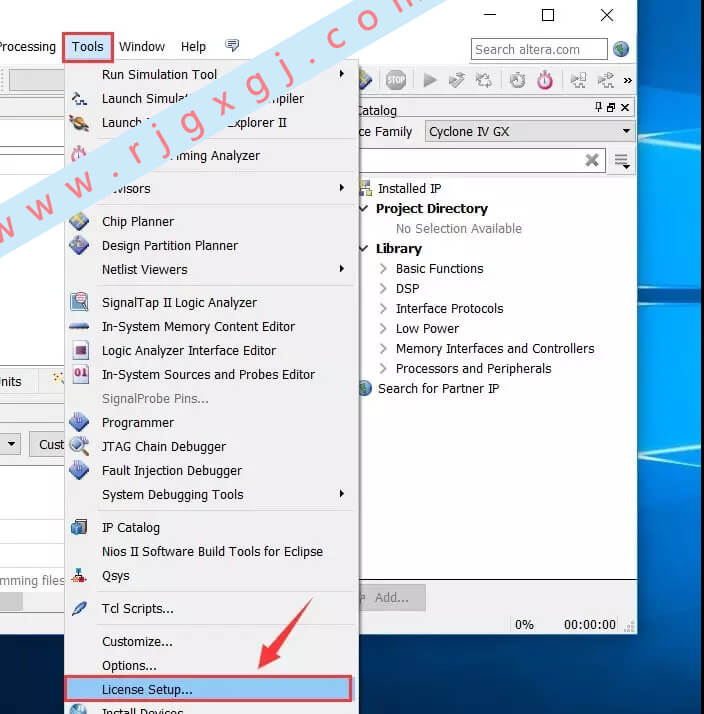Image resolution: width=704 pixels, height=714 pixels.
Task: Open the Device Family Cyclone IV GX dropdown
Action: coord(530,131)
